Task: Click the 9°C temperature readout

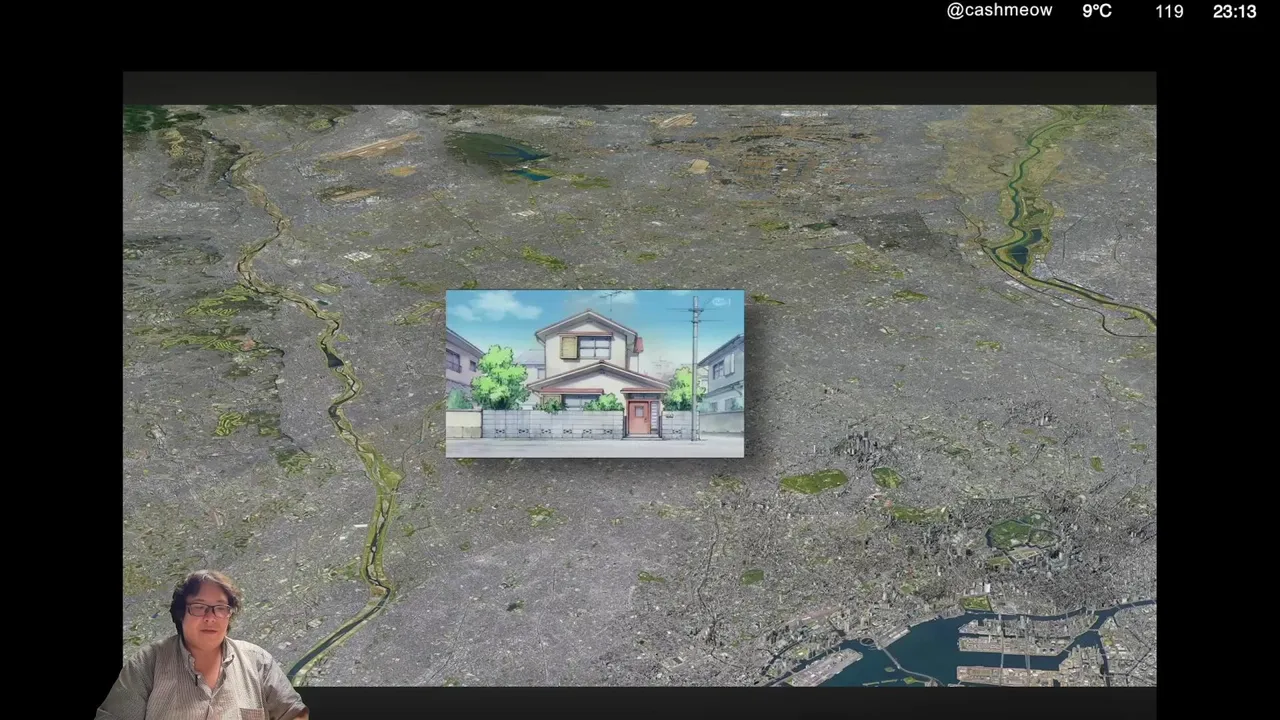Action: tap(1097, 11)
